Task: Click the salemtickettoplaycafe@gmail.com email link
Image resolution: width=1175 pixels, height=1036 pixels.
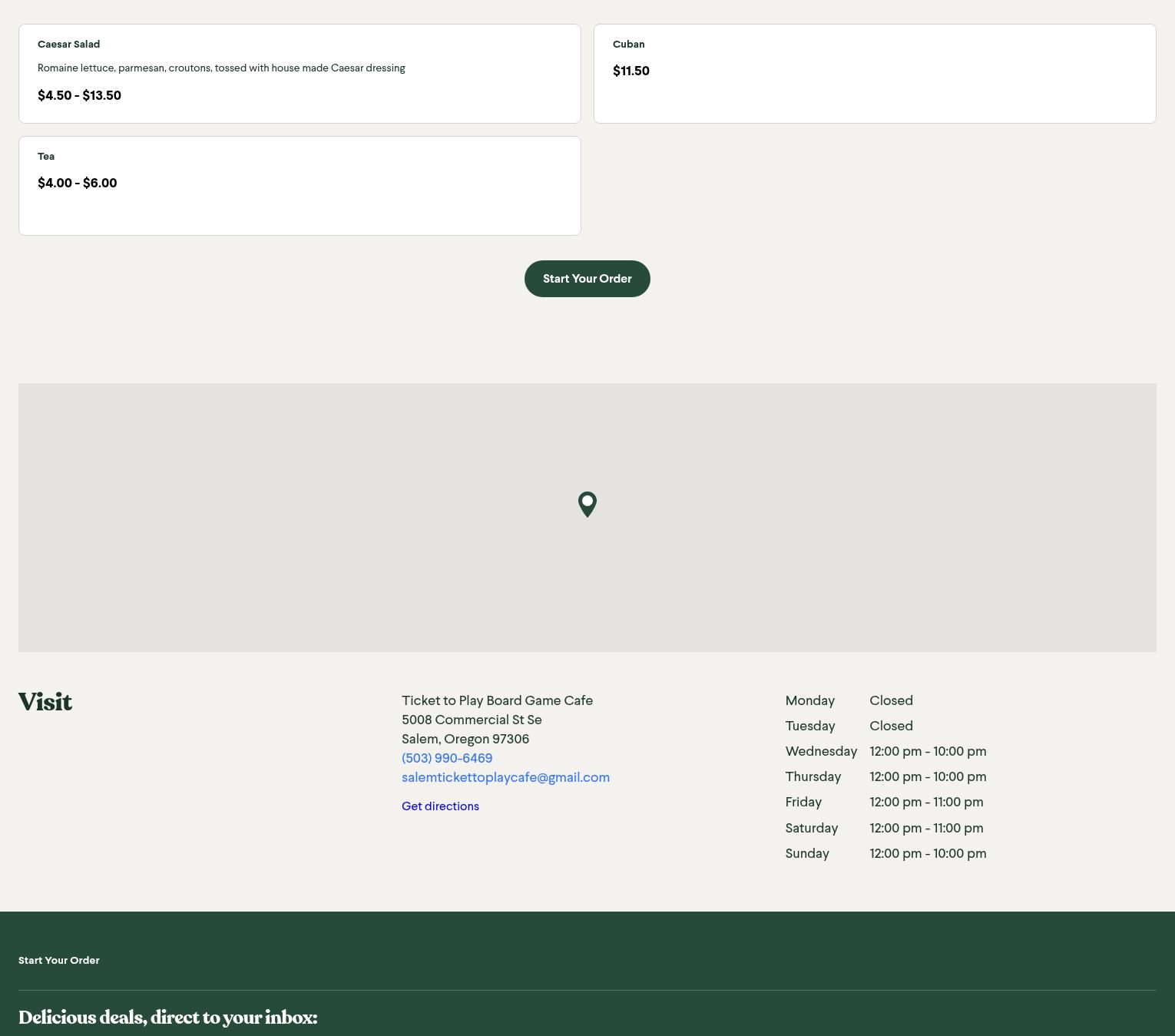Action: click(505, 777)
